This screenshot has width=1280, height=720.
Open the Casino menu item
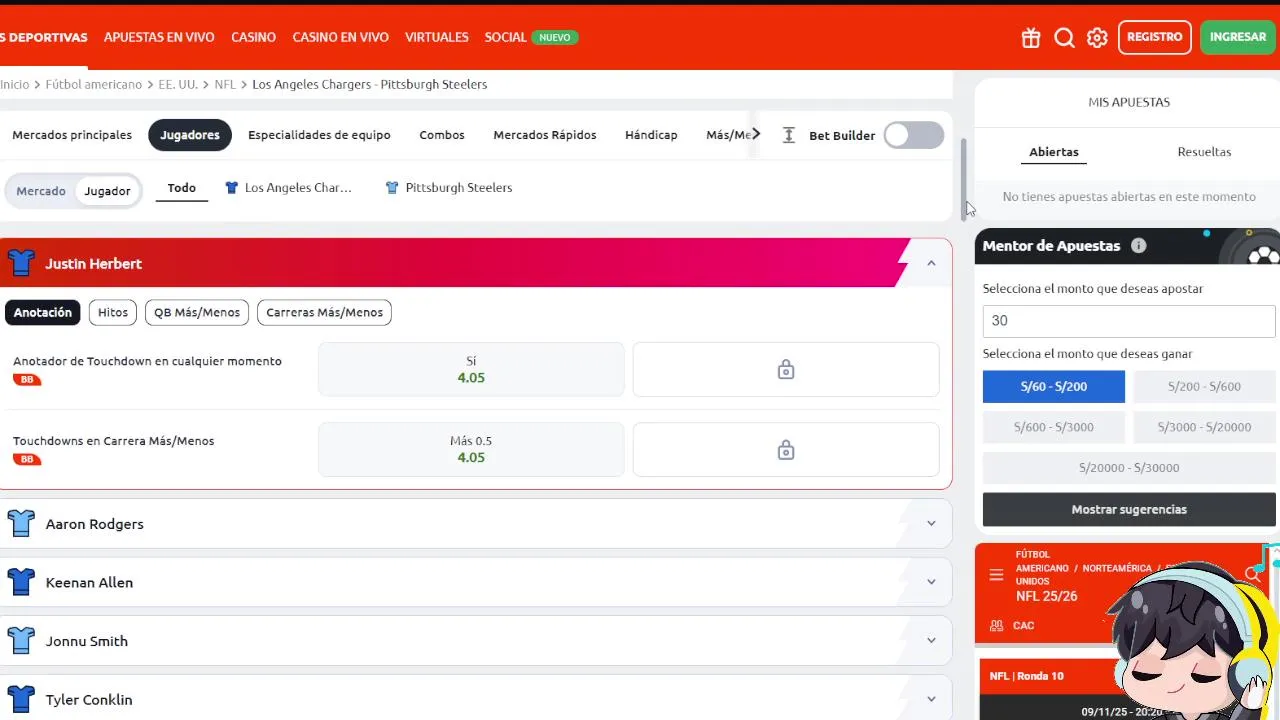point(253,37)
